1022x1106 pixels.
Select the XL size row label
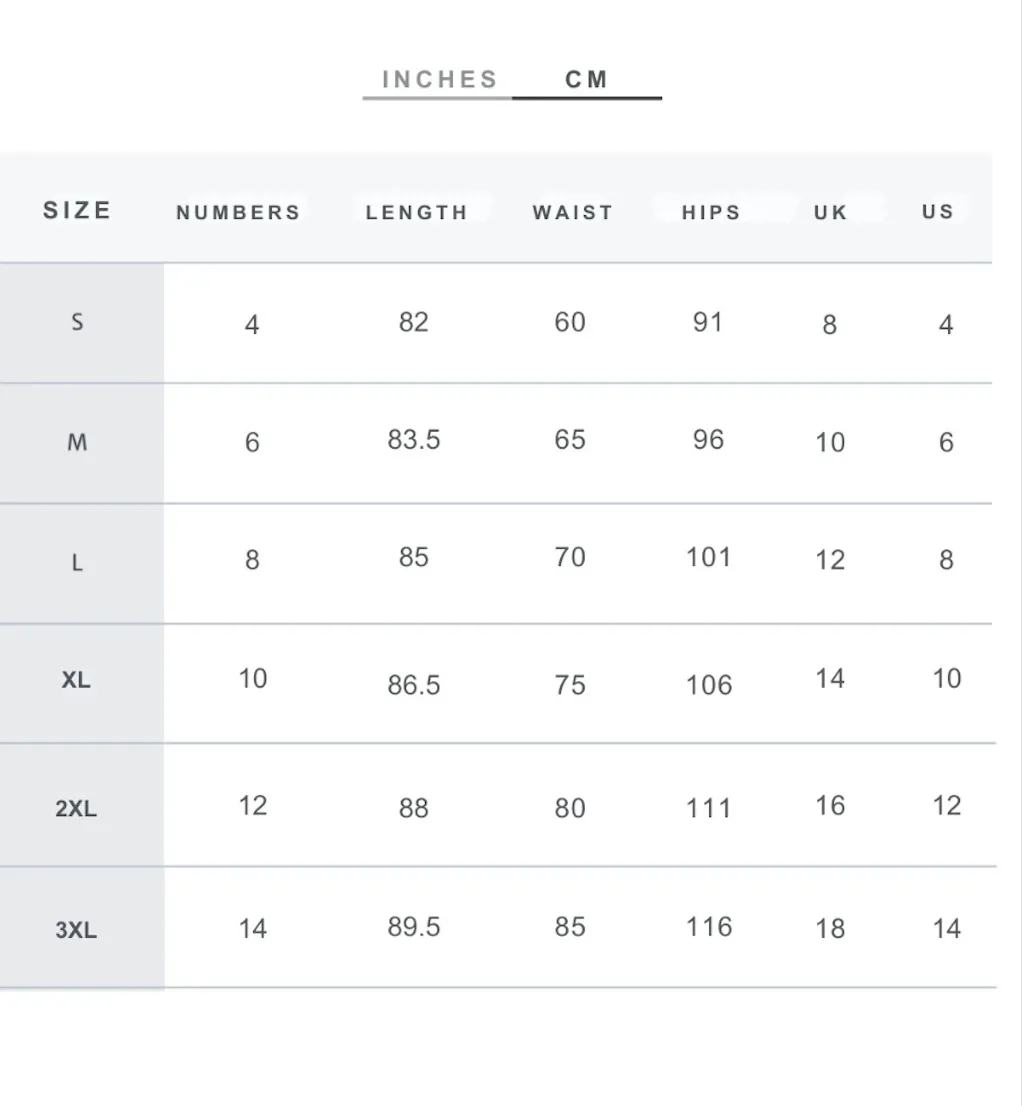click(x=76, y=680)
